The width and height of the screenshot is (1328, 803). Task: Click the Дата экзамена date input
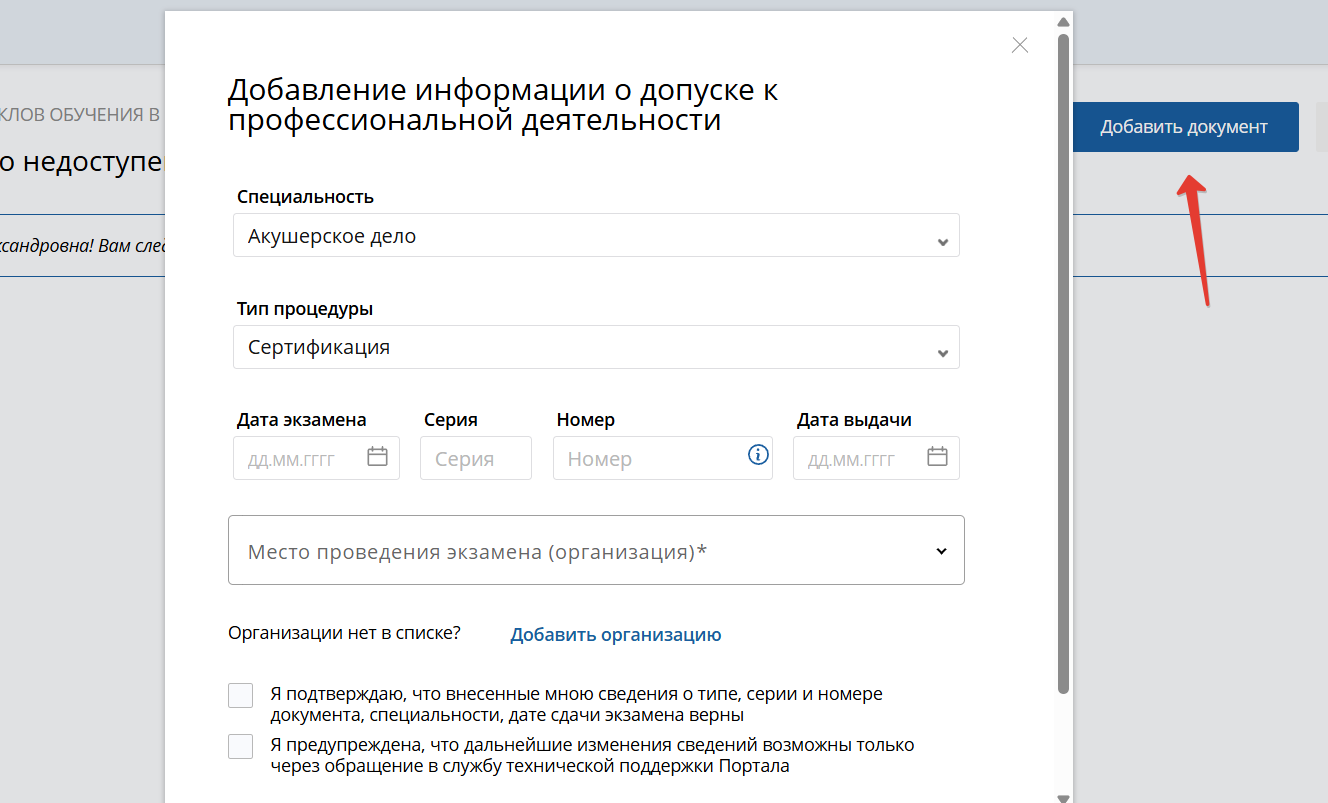point(300,457)
